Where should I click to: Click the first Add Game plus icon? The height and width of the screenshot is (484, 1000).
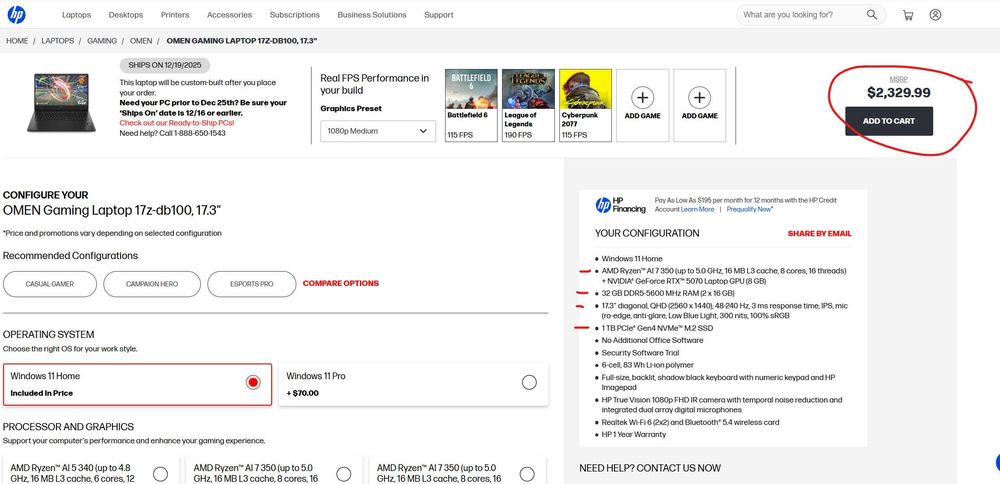pos(642,98)
